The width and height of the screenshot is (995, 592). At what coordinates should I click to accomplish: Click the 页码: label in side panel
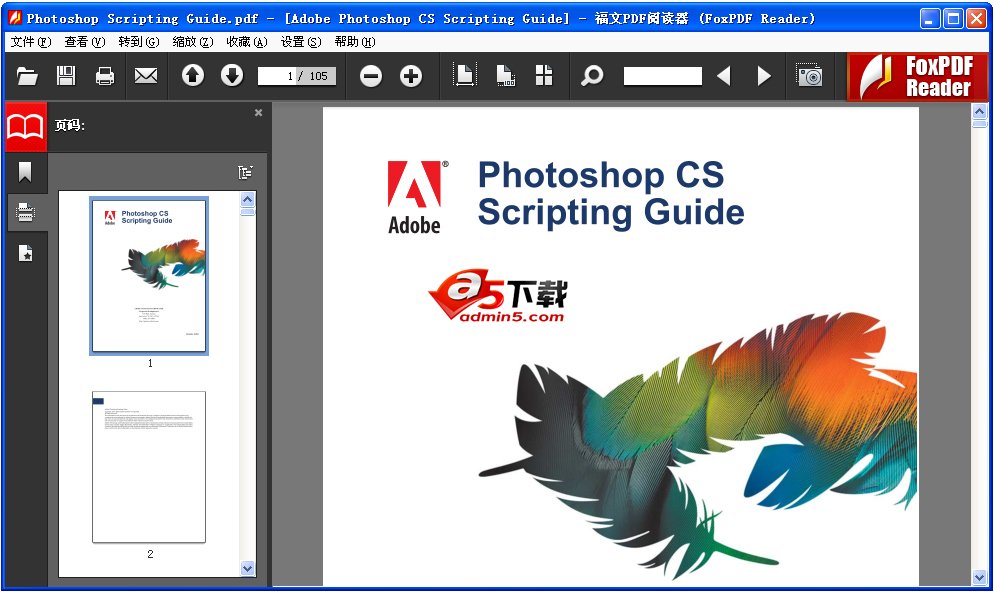[69, 125]
